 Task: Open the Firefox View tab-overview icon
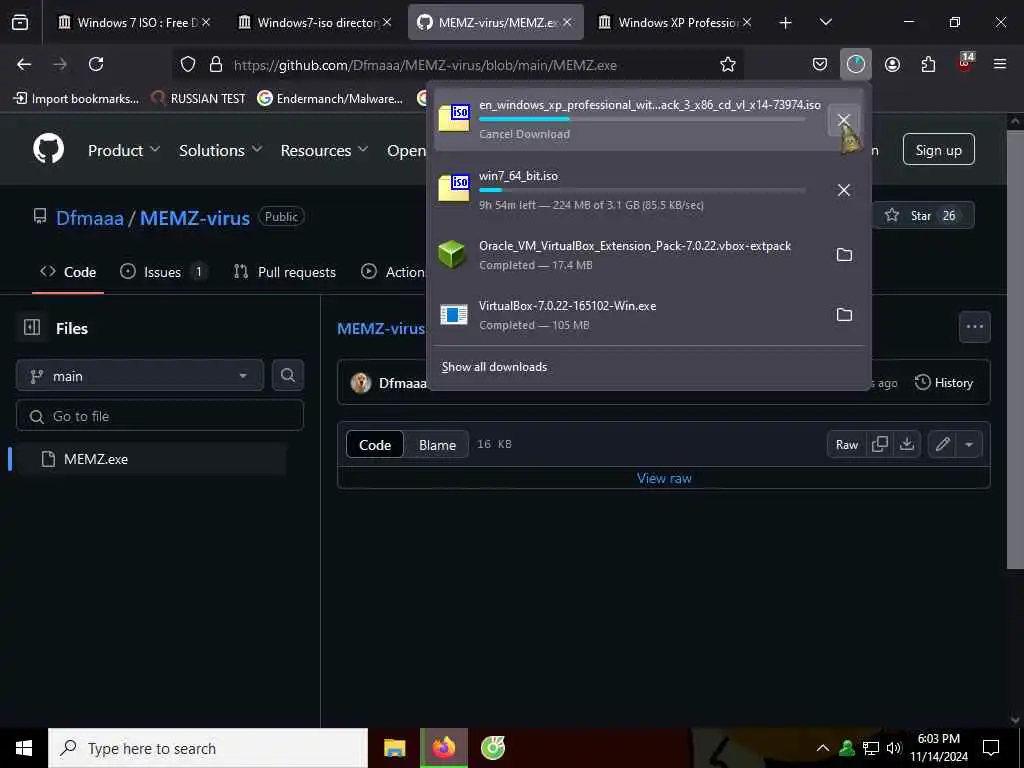[20, 23]
